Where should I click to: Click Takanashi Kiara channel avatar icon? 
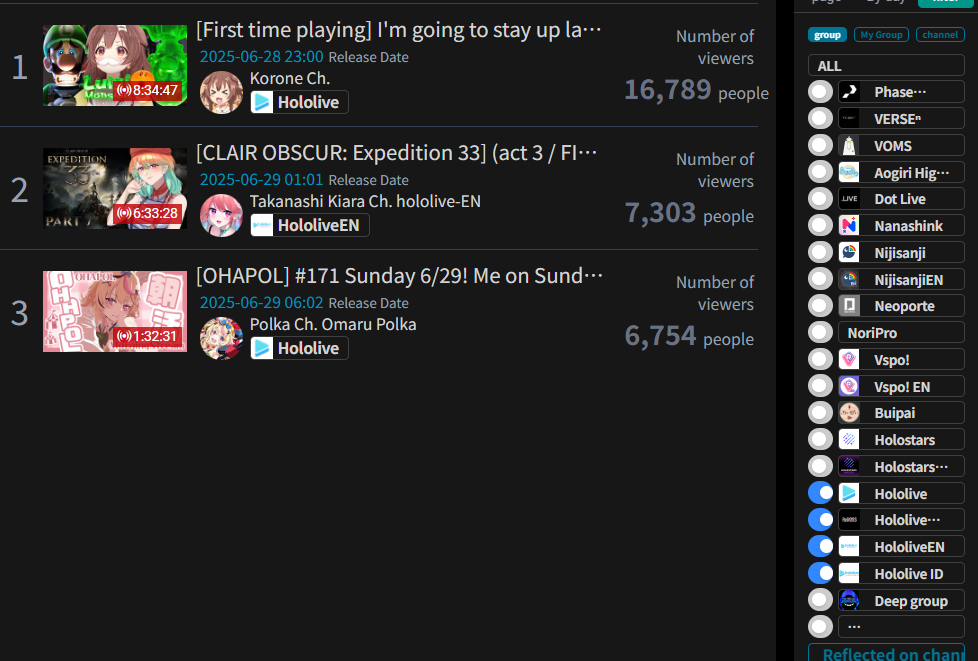(x=221, y=215)
